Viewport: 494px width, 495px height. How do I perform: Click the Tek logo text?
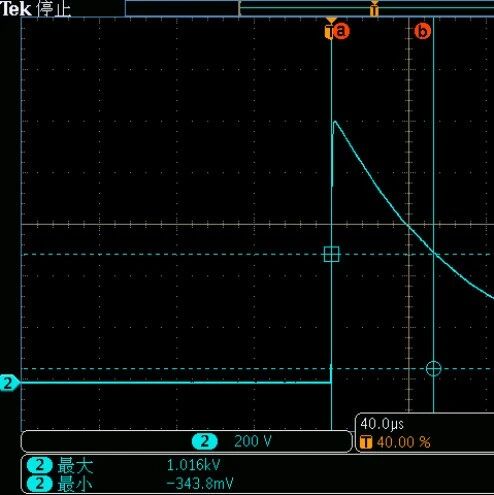point(16,9)
